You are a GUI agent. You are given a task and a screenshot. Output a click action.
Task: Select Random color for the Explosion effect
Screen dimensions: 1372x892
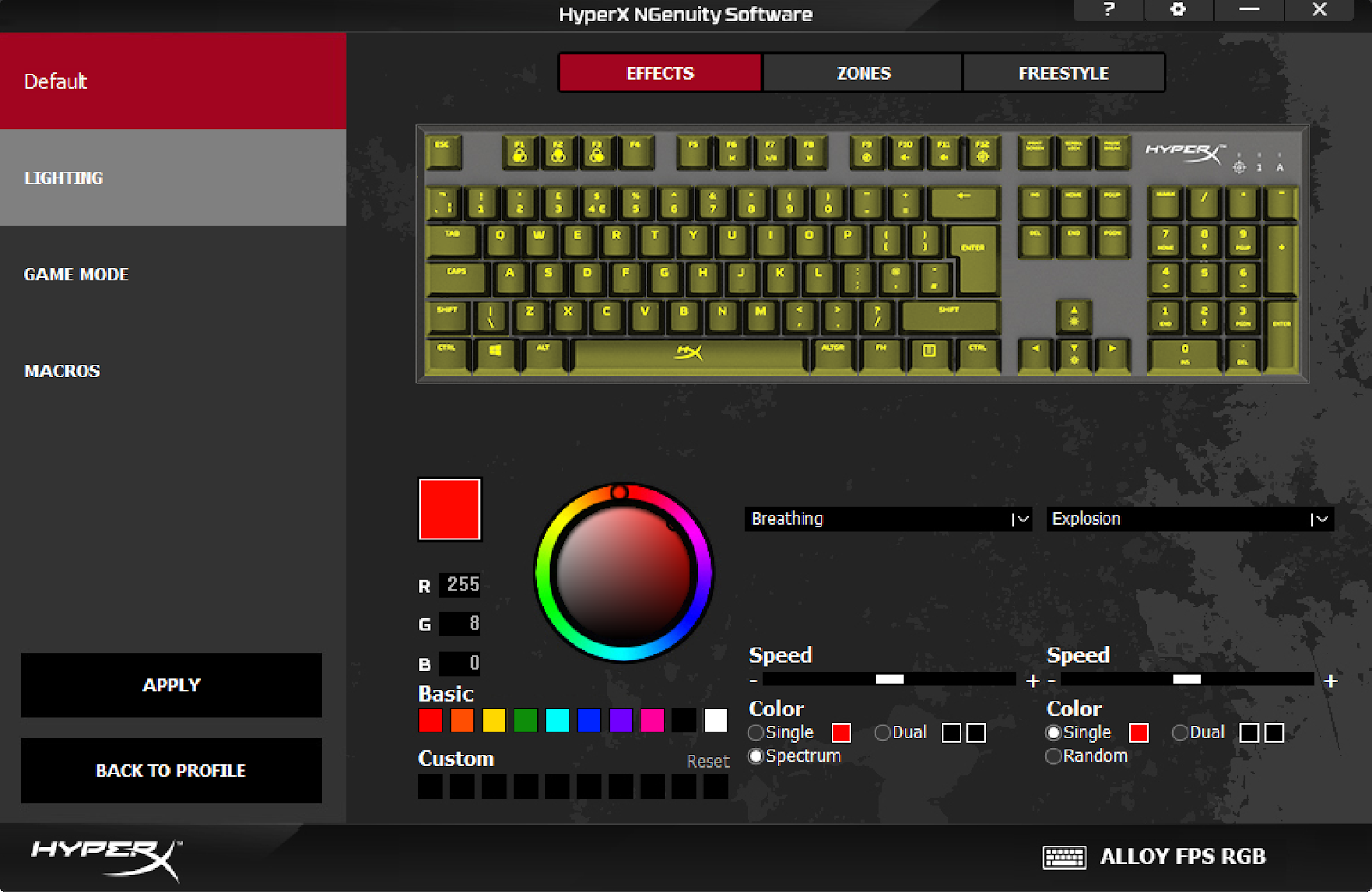click(1053, 756)
